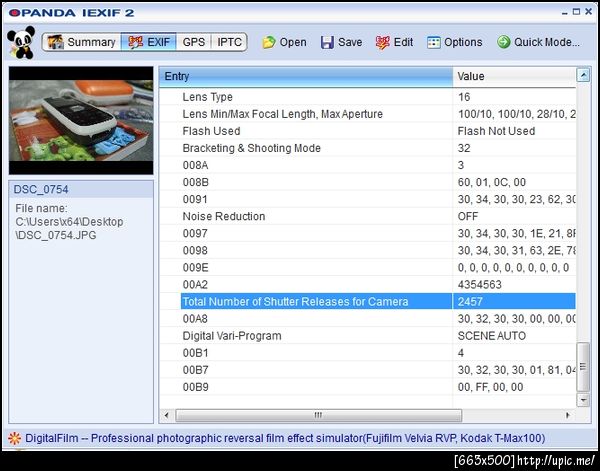
Task: Select the 00B9 entry
Action: pyautogui.click(x=195, y=387)
